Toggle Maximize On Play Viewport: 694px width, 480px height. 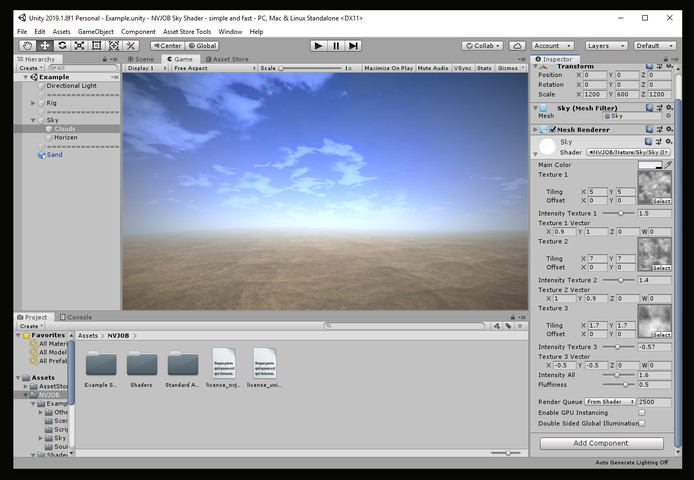(388, 68)
